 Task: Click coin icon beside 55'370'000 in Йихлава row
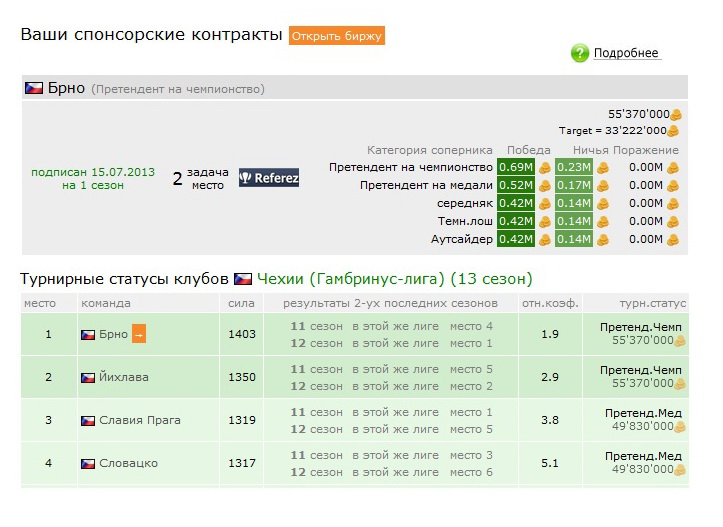(680, 384)
